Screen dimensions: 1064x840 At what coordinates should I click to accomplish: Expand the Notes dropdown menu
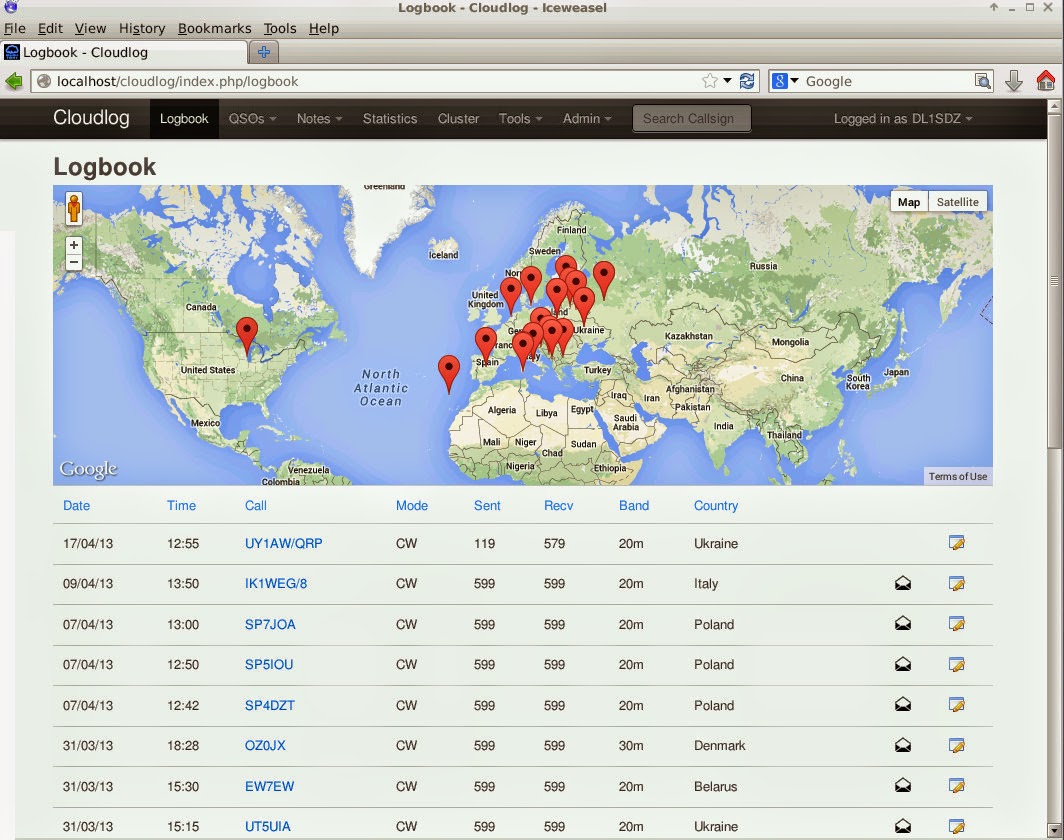click(x=319, y=119)
